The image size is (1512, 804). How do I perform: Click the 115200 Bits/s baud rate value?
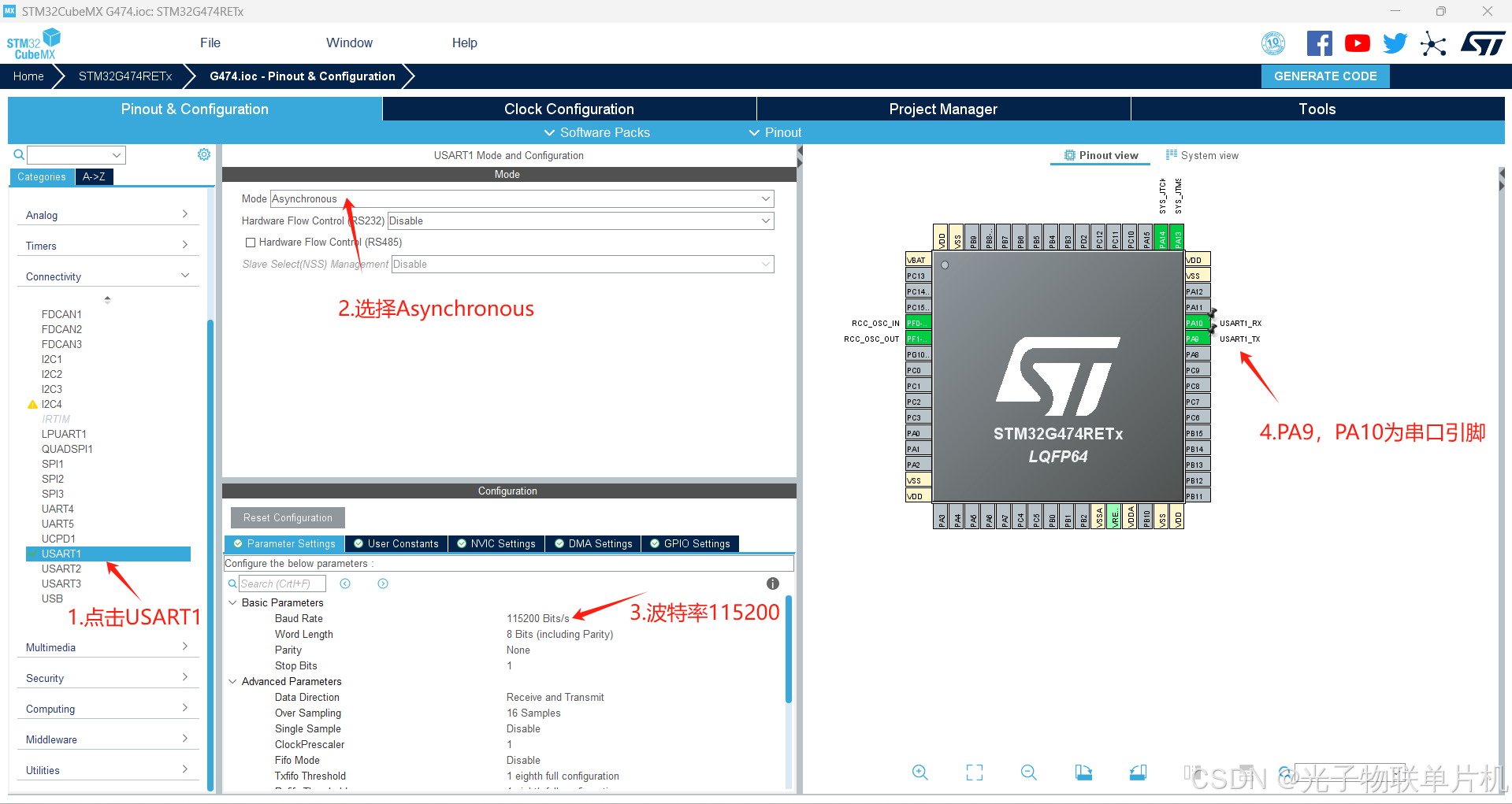click(x=538, y=618)
